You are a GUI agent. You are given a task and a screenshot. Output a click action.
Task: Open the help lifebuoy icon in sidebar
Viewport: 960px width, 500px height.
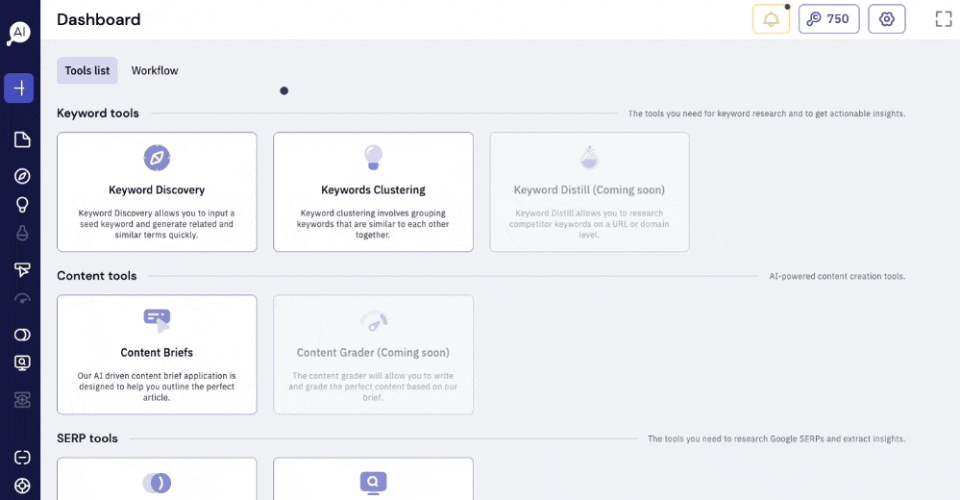[x=22, y=486]
